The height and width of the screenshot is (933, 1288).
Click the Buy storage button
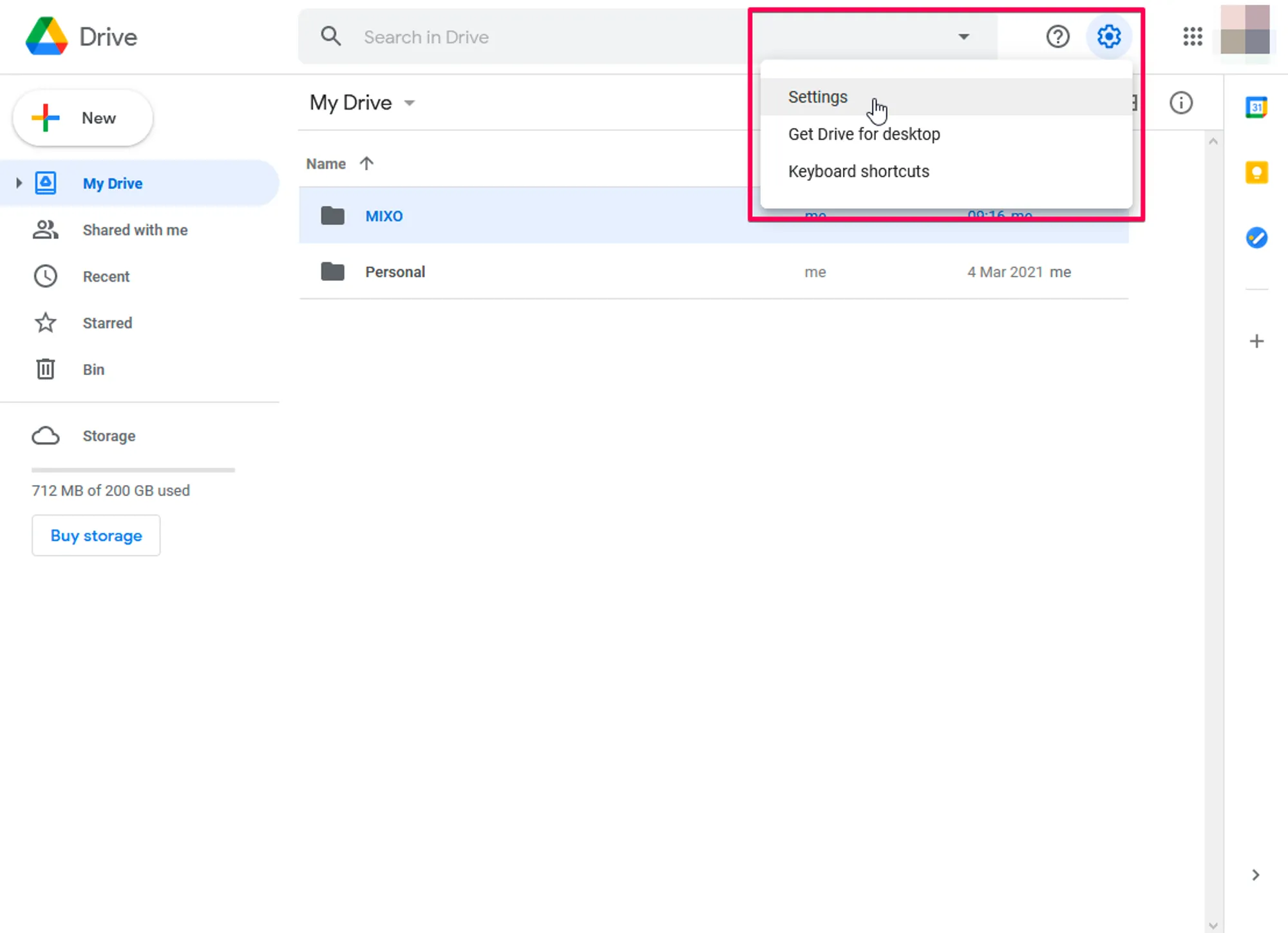[x=96, y=535]
